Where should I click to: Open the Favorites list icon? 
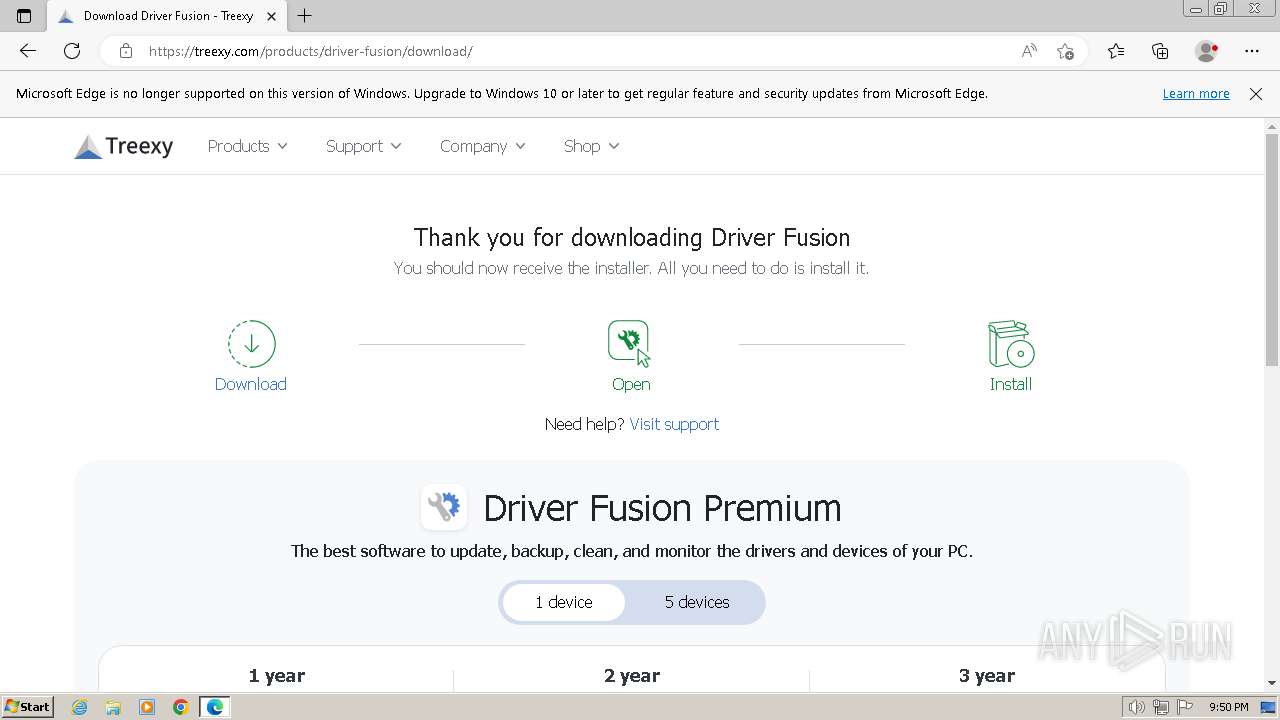coord(1116,51)
